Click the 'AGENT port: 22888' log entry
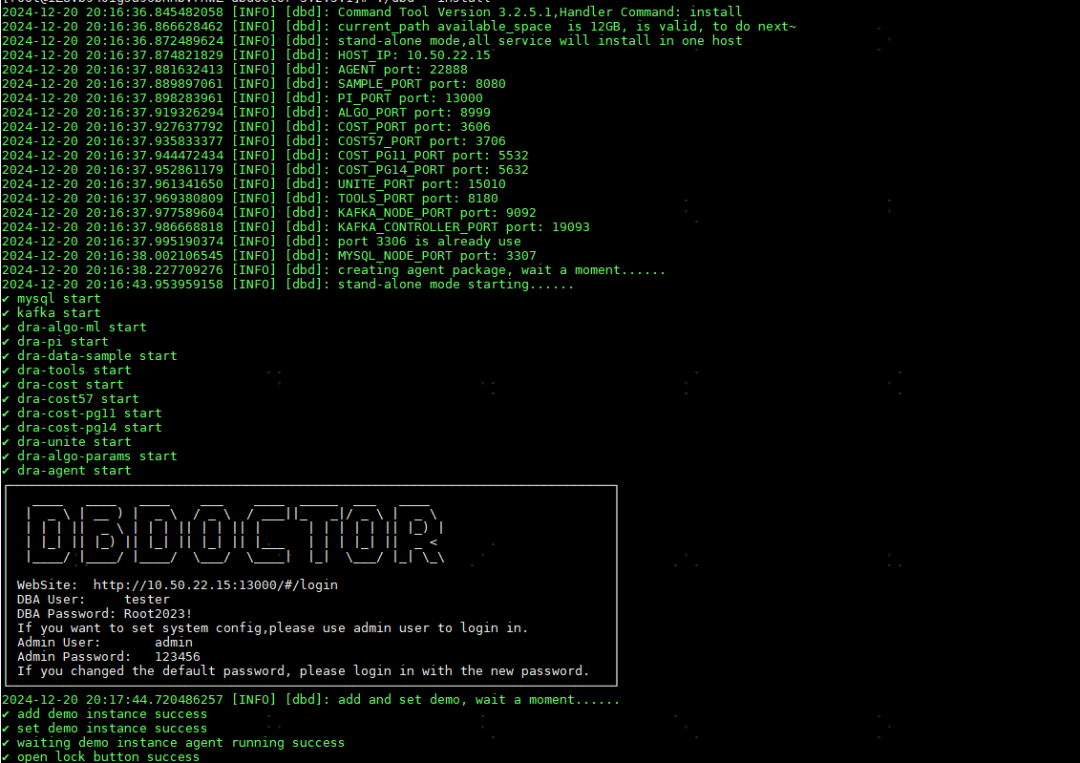Viewport: 1080px width, 763px height. coord(234,70)
